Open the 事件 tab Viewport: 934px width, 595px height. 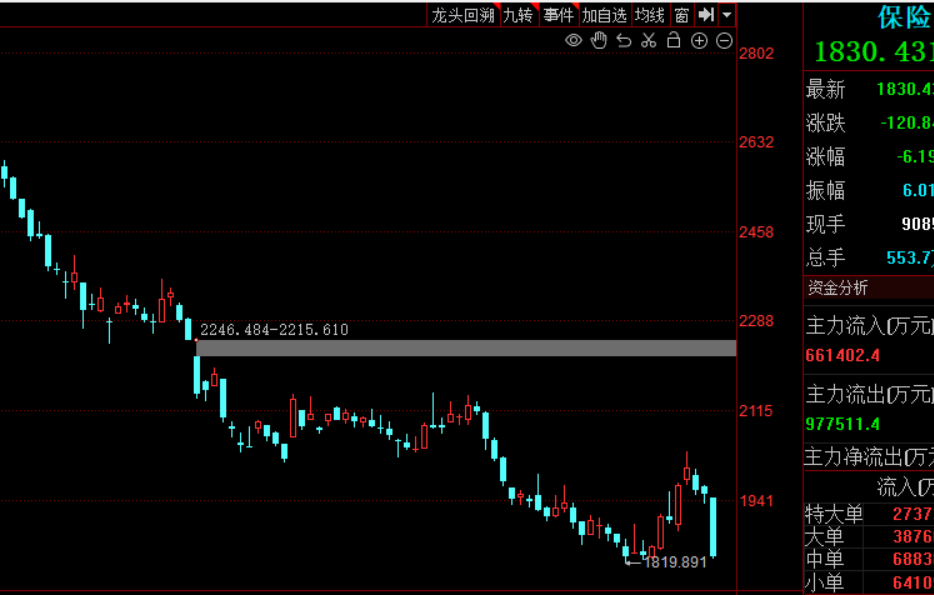(559, 15)
